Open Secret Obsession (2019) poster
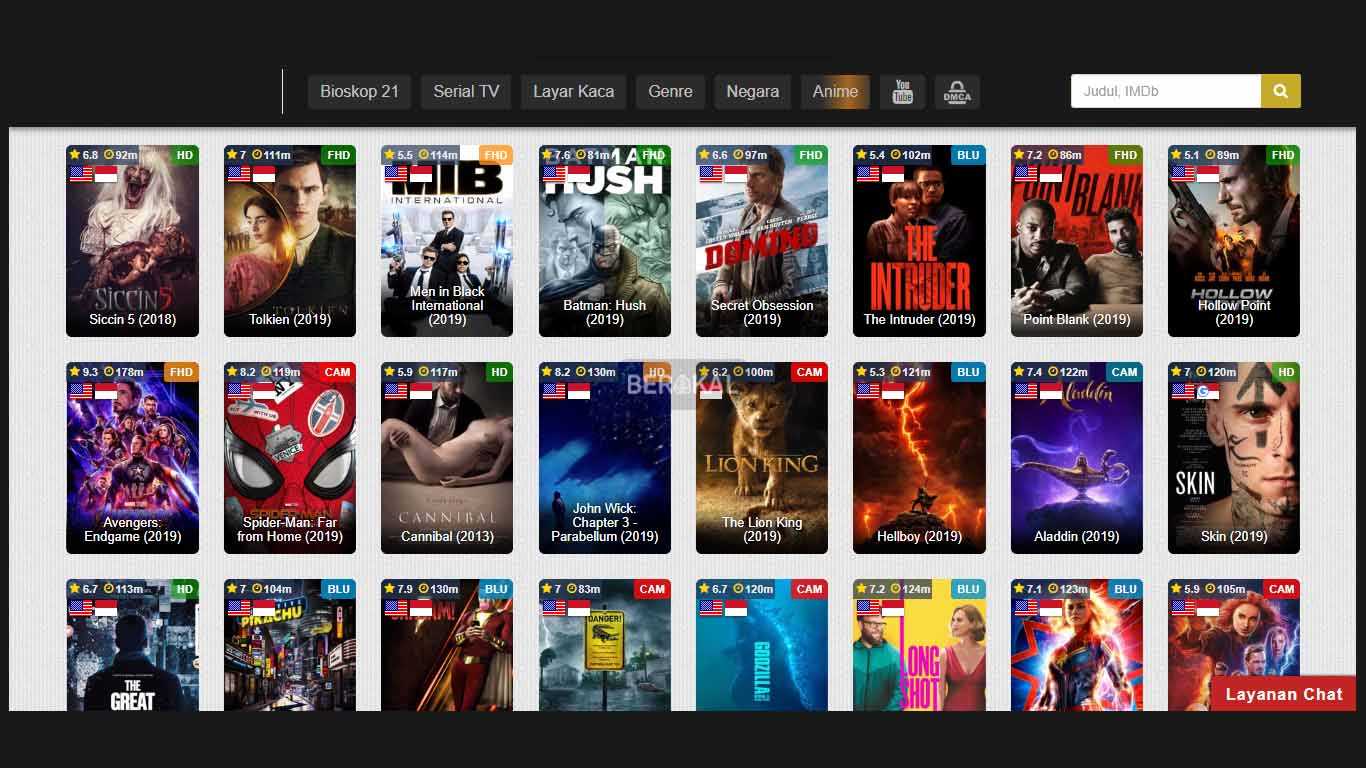Image resolution: width=1366 pixels, height=768 pixels. (x=762, y=241)
